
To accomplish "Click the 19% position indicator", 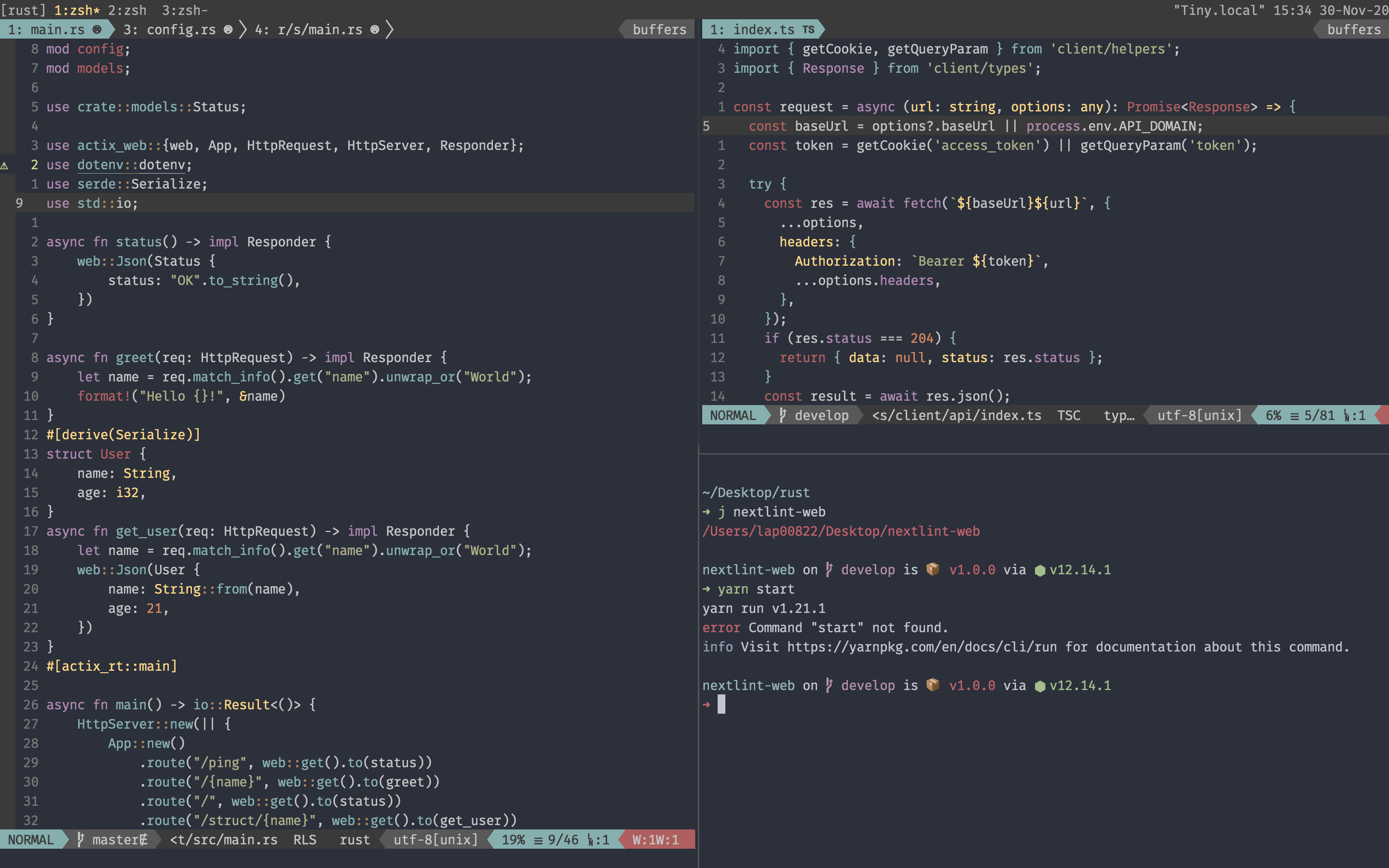I will point(513,839).
